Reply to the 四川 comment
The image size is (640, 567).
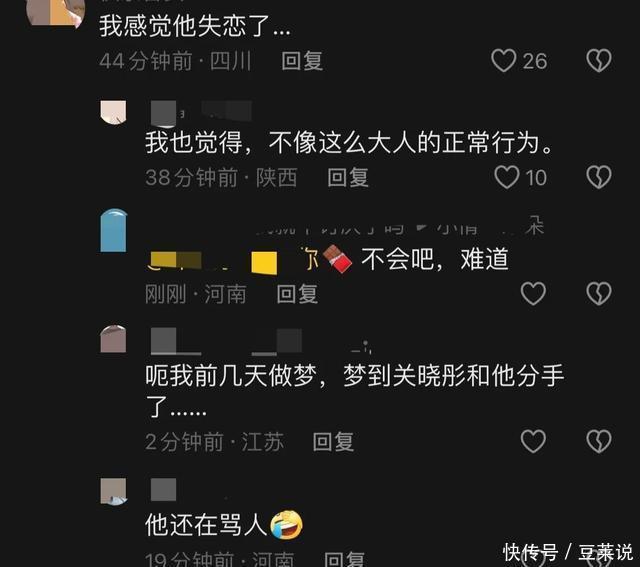(302, 61)
